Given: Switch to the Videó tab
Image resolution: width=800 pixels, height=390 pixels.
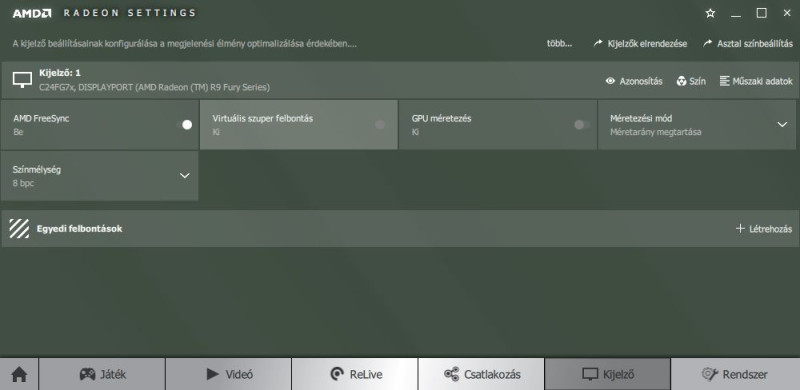Looking at the screenshot, I should (x=229, y=374).
